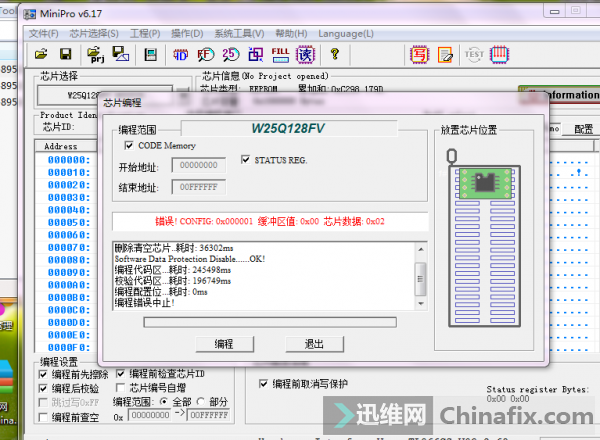Click log line Software Data Protection Disable
This screenshot has height=440, width=600.
pos(190,259)
